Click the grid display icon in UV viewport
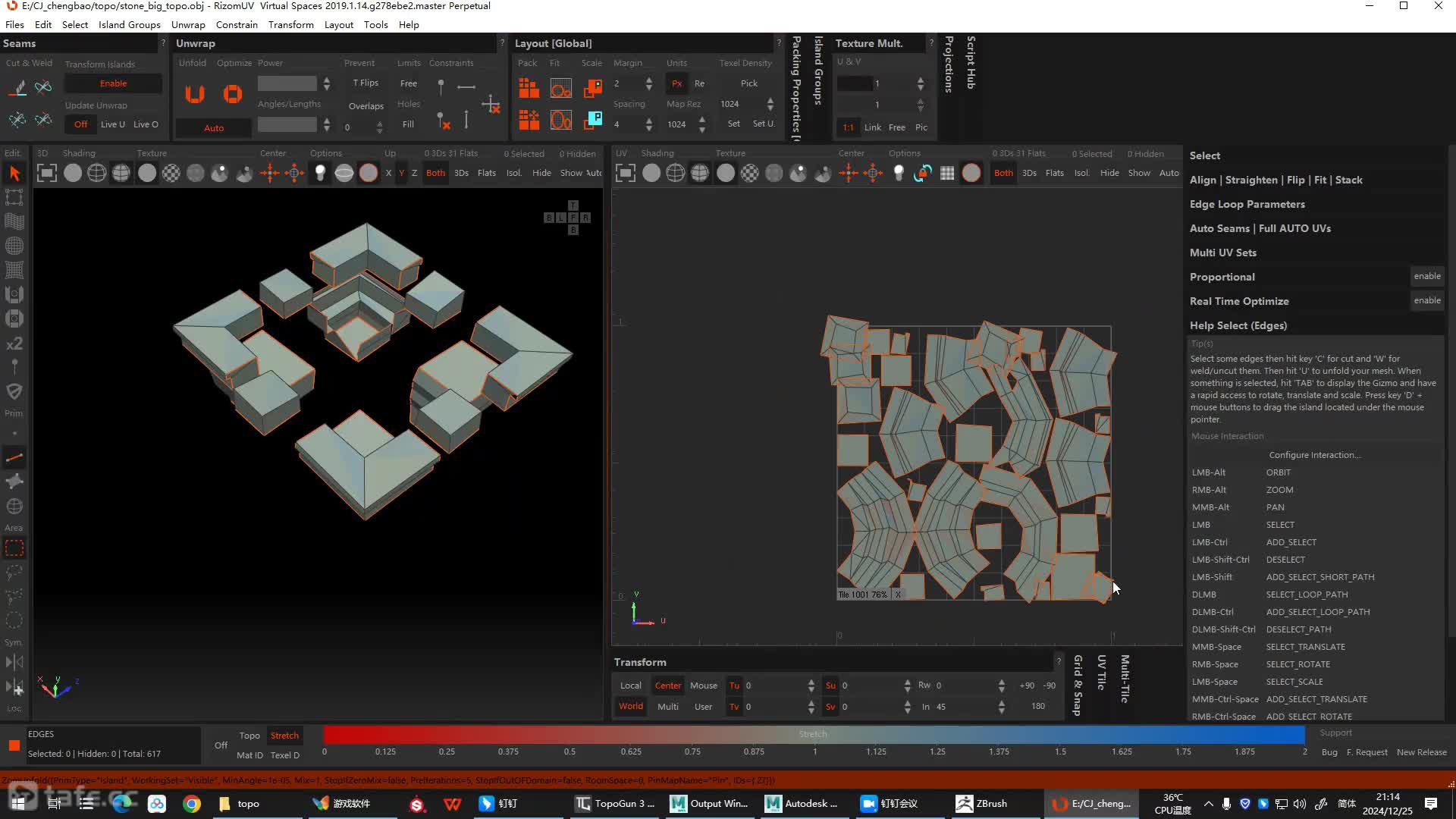This screenshot has height=819, width=1456. (947, 173)
